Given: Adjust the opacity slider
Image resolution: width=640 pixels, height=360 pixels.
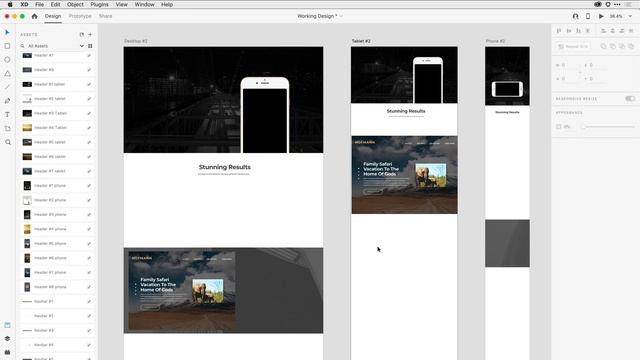Looking at the screenshot, I should point(608,127).
